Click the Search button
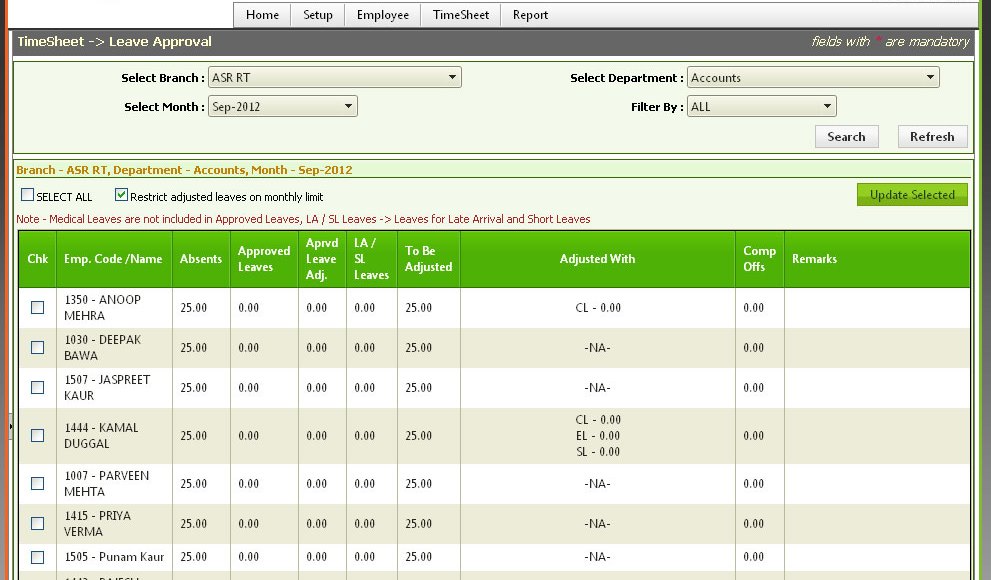This screenshot has height=580, width=991. (x=846, y=137)
